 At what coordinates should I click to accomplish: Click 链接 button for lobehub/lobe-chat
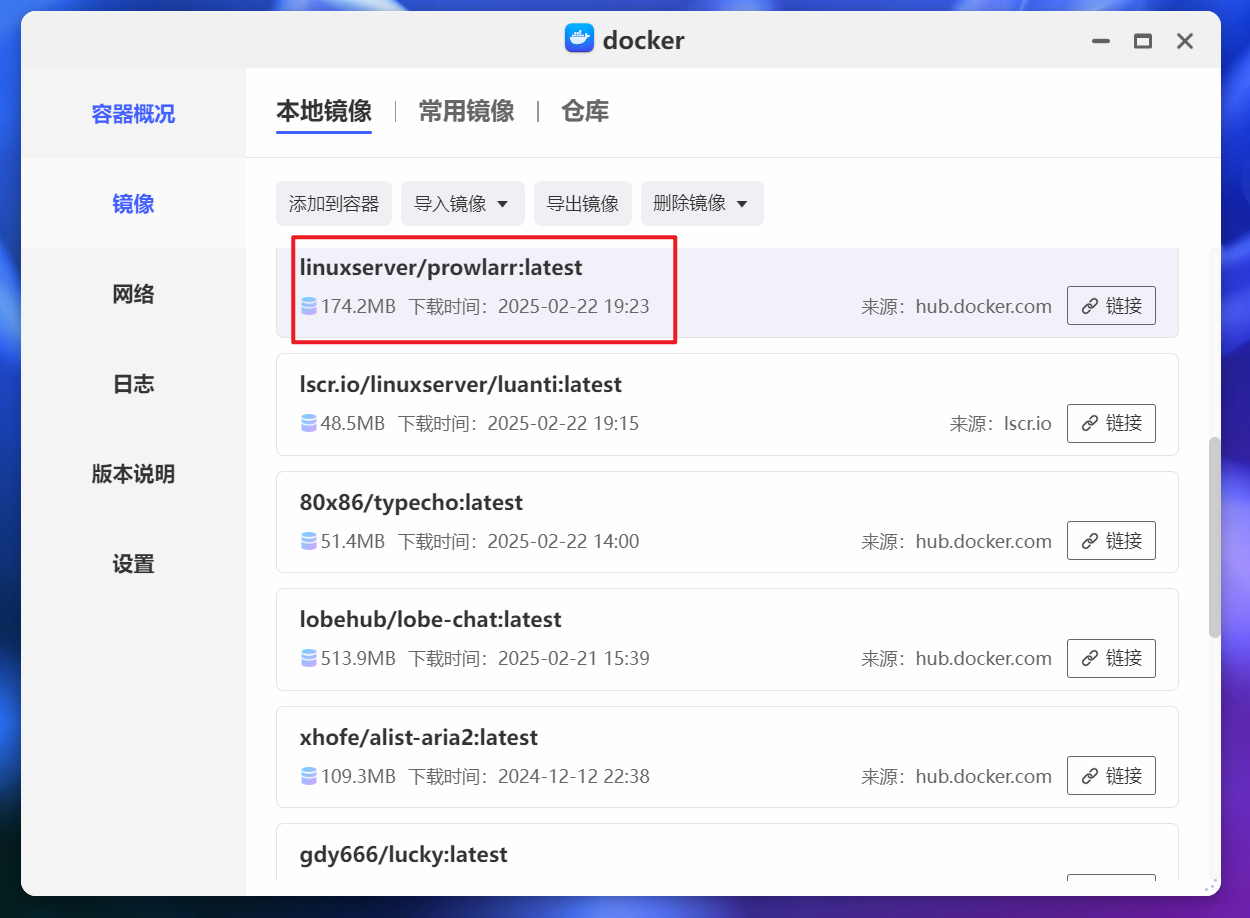click(1111, 658)
